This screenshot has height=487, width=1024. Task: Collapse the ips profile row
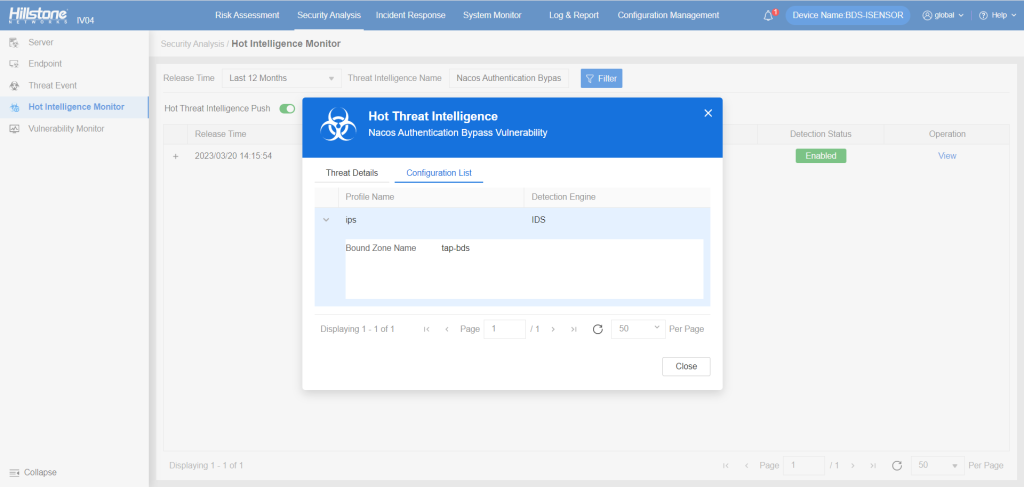(x=326, y=220)
